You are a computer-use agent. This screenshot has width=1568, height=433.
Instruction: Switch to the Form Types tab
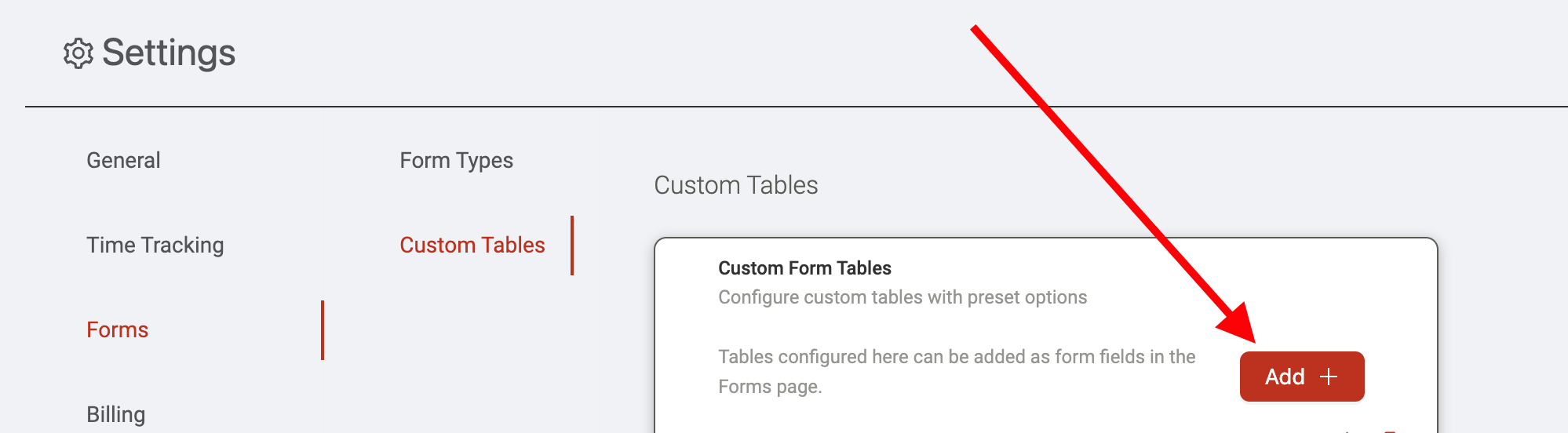[457, 160]
